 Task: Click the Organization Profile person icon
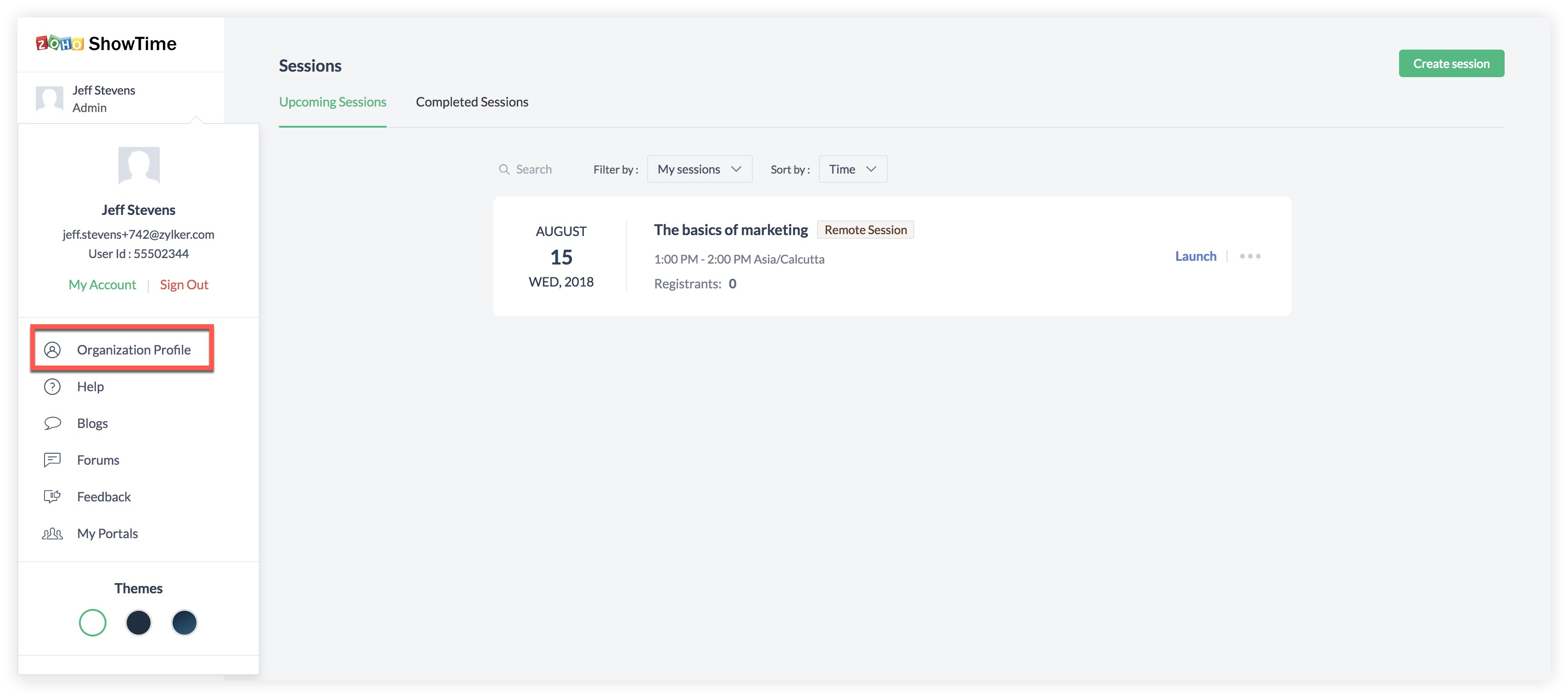[x=52, y=349]
